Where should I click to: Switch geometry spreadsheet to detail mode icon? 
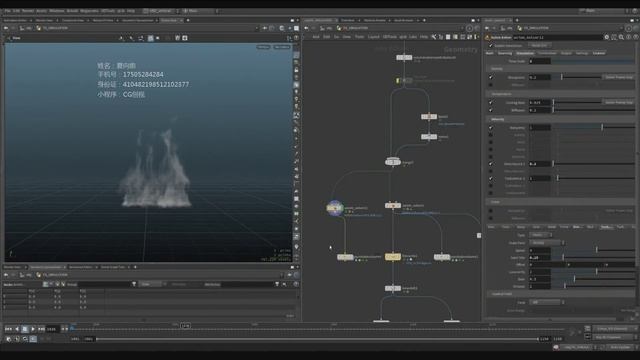click(x=63, y=284)
